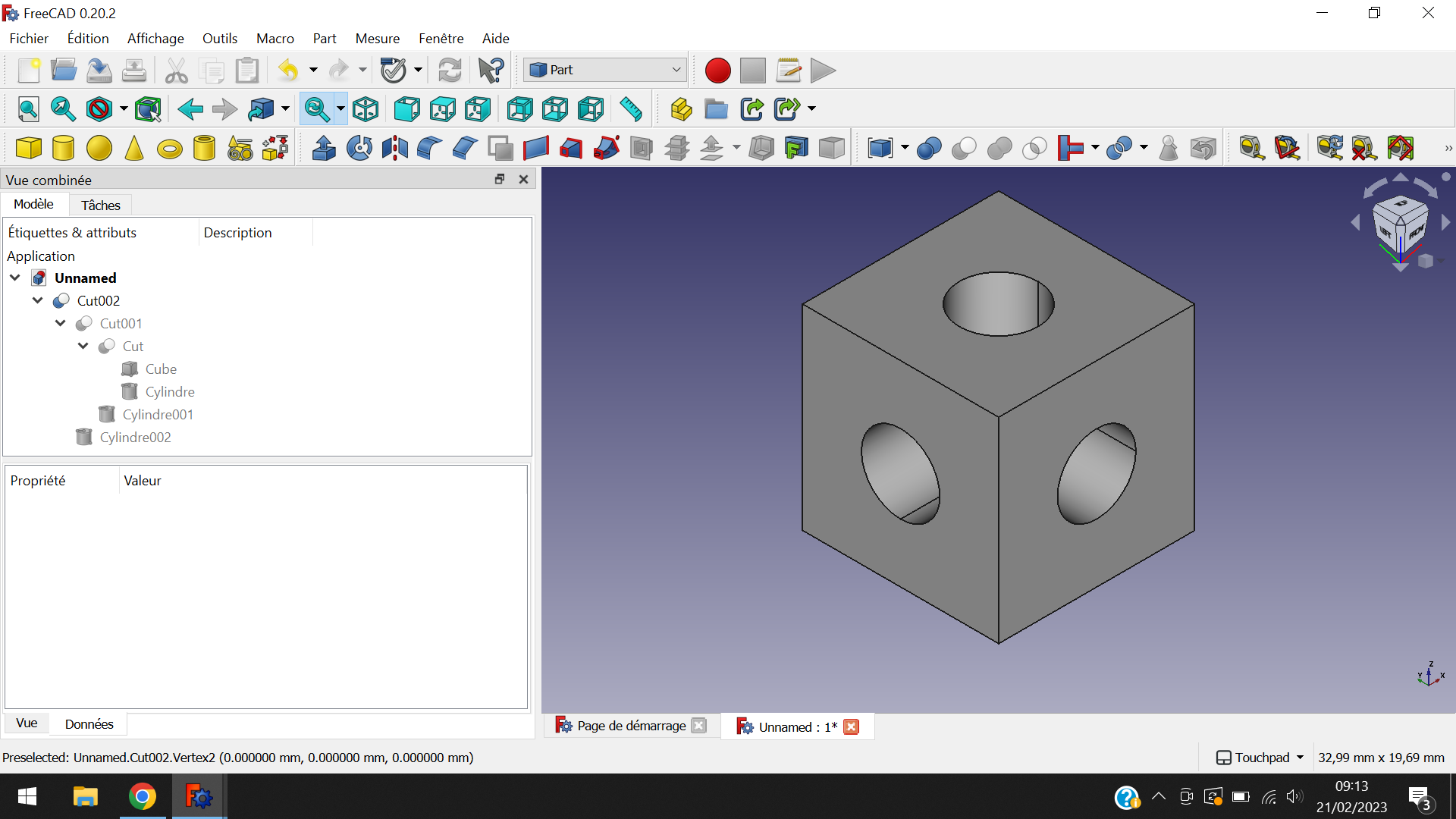
Task: Fit selection in view
Action: pyautogui.click(x=63, y=109)
